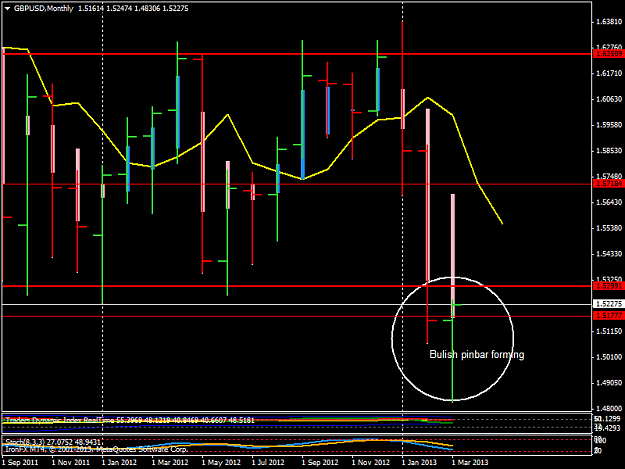Click the 1.59580 price scale value
Image resolution: width=625 pixels, height=469 pixels.
coord(609,125)
